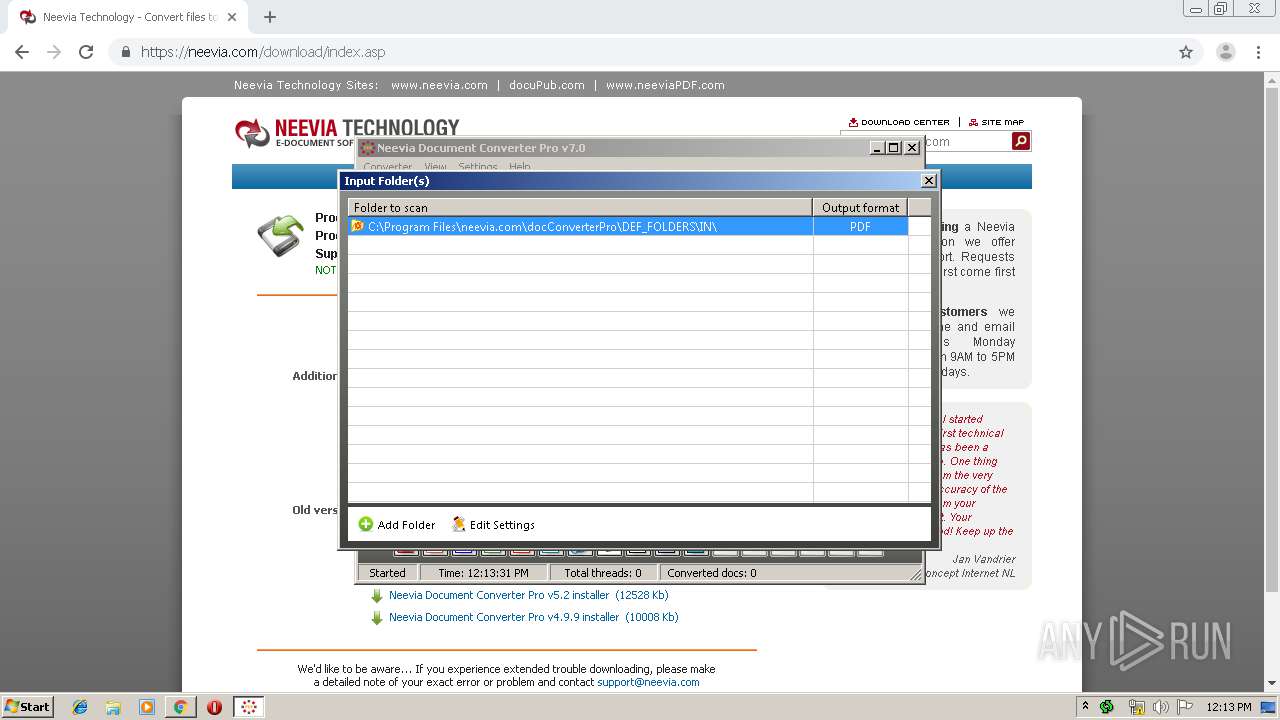Bookmark this page with star icon
1280x720 pixels.
click(x=1186, y=52)
